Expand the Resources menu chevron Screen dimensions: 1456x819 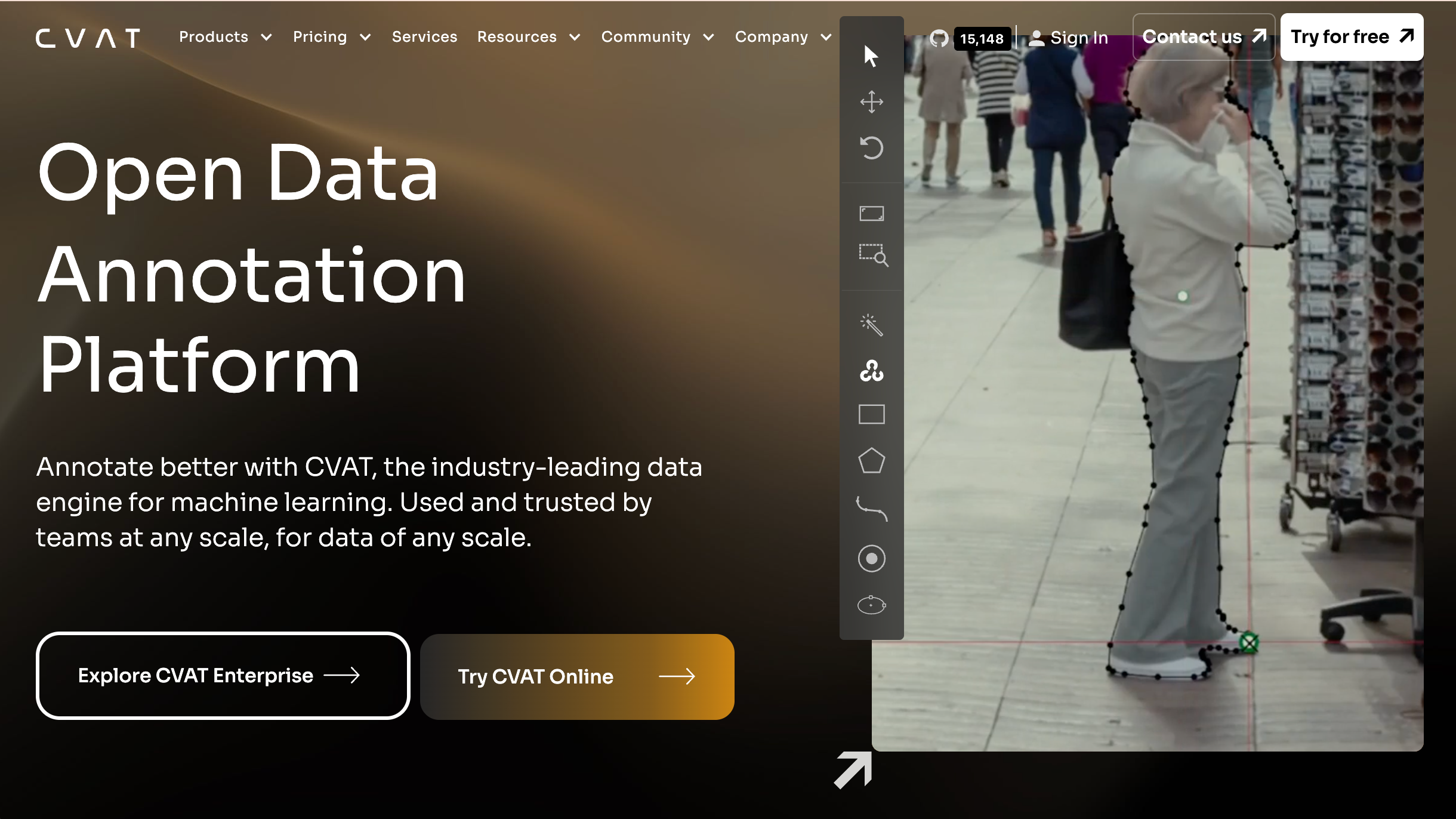click(x=575, y=37)
